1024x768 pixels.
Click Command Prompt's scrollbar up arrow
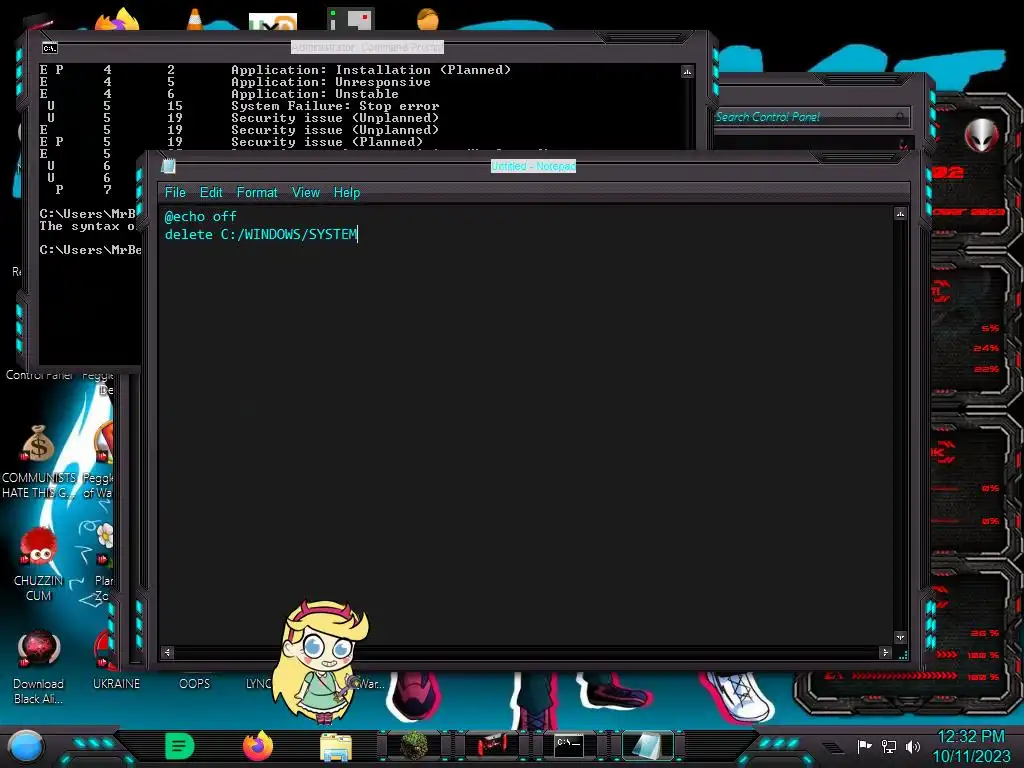coord(687,71)
